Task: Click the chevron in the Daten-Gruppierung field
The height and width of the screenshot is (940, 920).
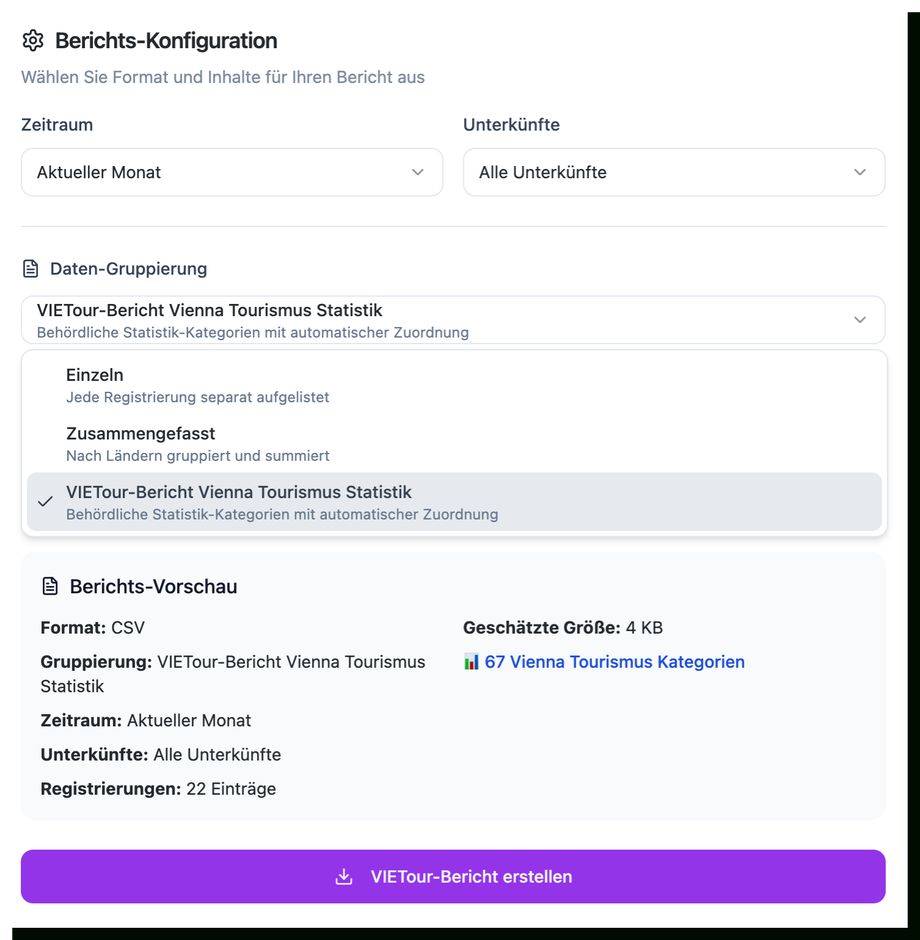Action: (860, 320)
